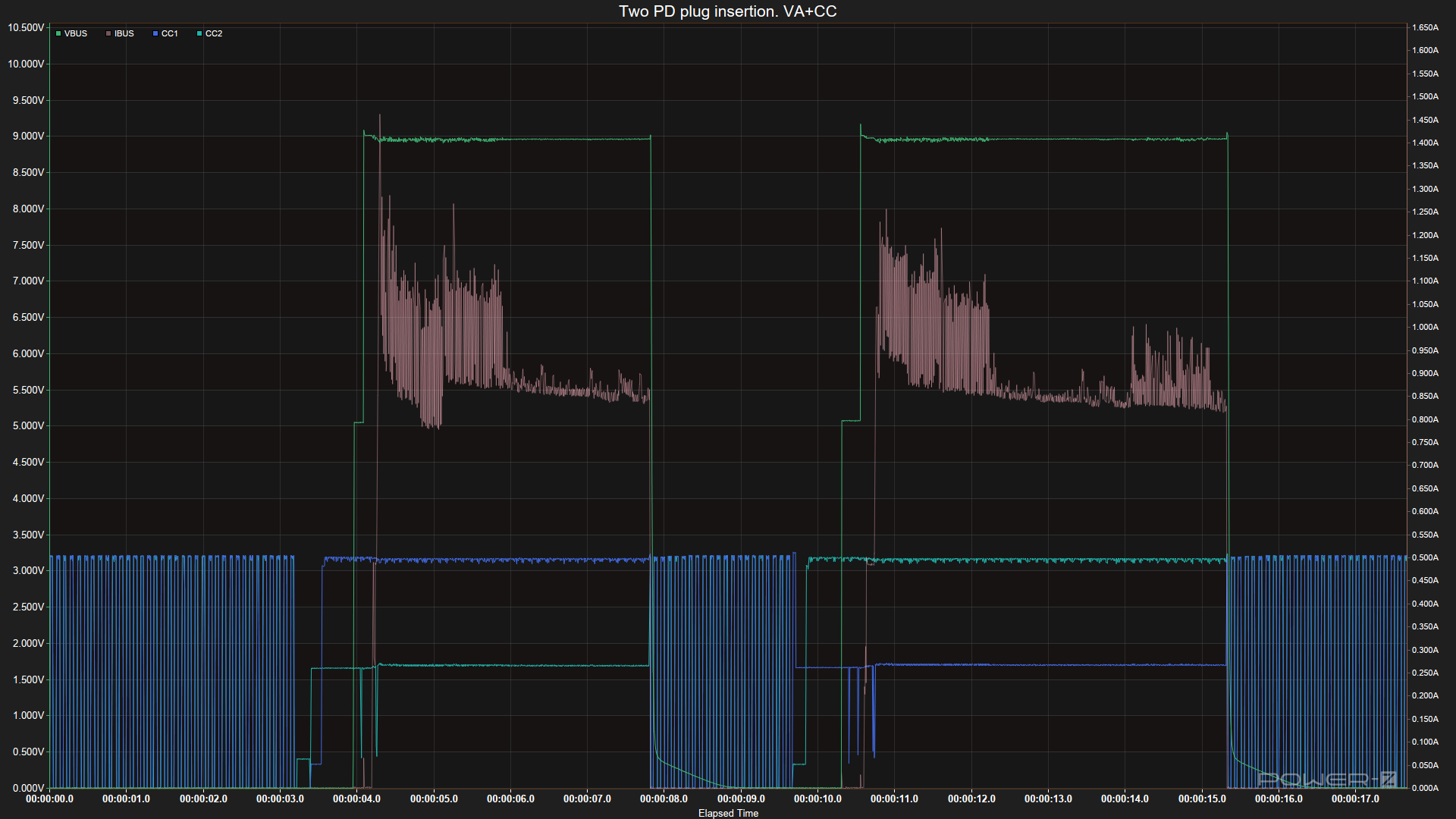1456x819 pixels.
Task: Click the 00:00:17.0 time axis marker
Action: pos(1355,799)
